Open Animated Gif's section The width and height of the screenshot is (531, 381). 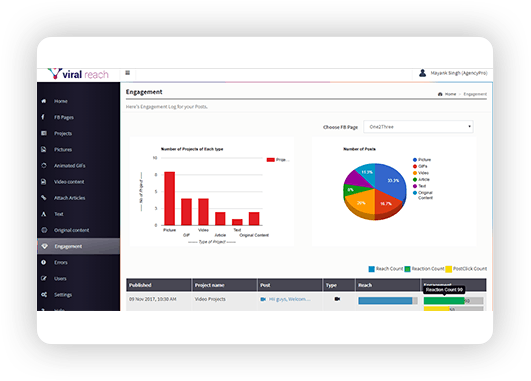click(x=70, y=166)
